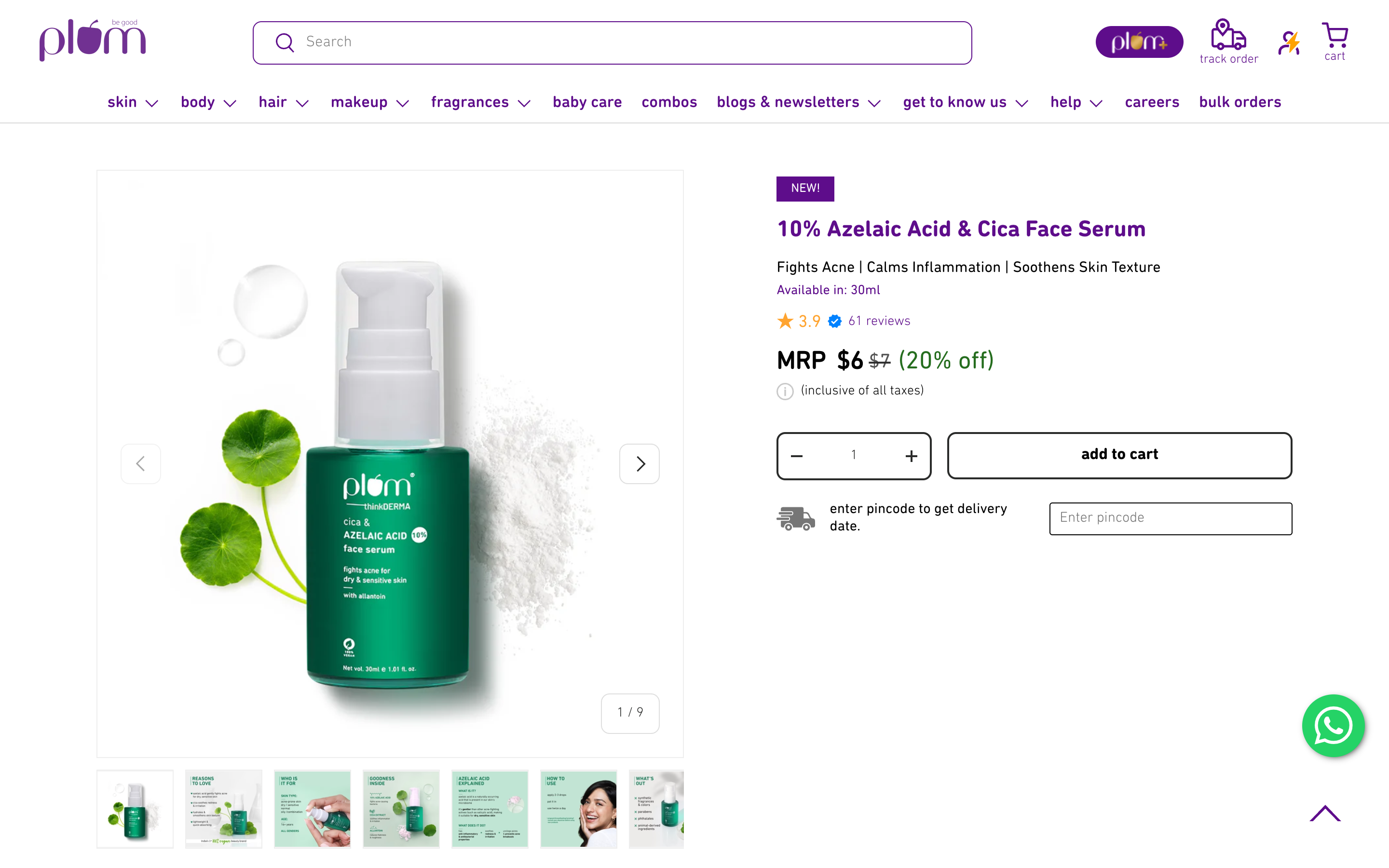The image size is (1389, 868).
Task: Open WhatsApp chat bubble
Action: coord(1333,726)
